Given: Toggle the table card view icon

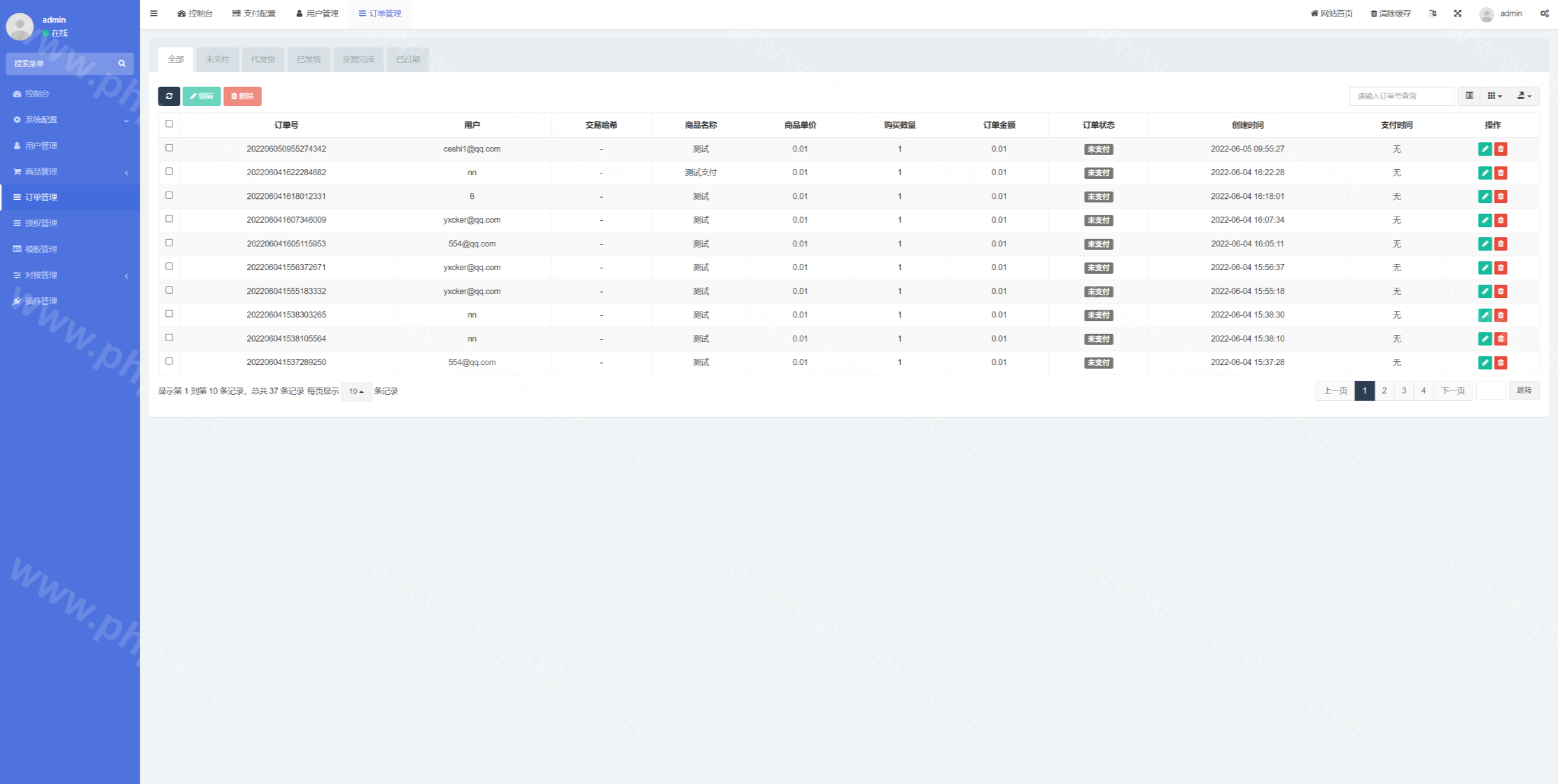Looking at the screenshot, I should click(x=1469, y=96).
